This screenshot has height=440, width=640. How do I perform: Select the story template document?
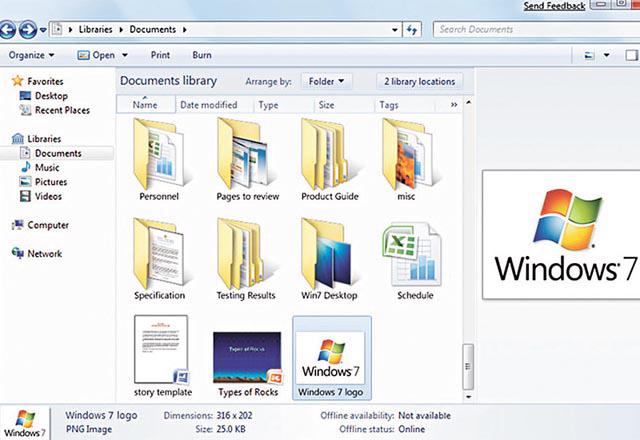(162, 356)
